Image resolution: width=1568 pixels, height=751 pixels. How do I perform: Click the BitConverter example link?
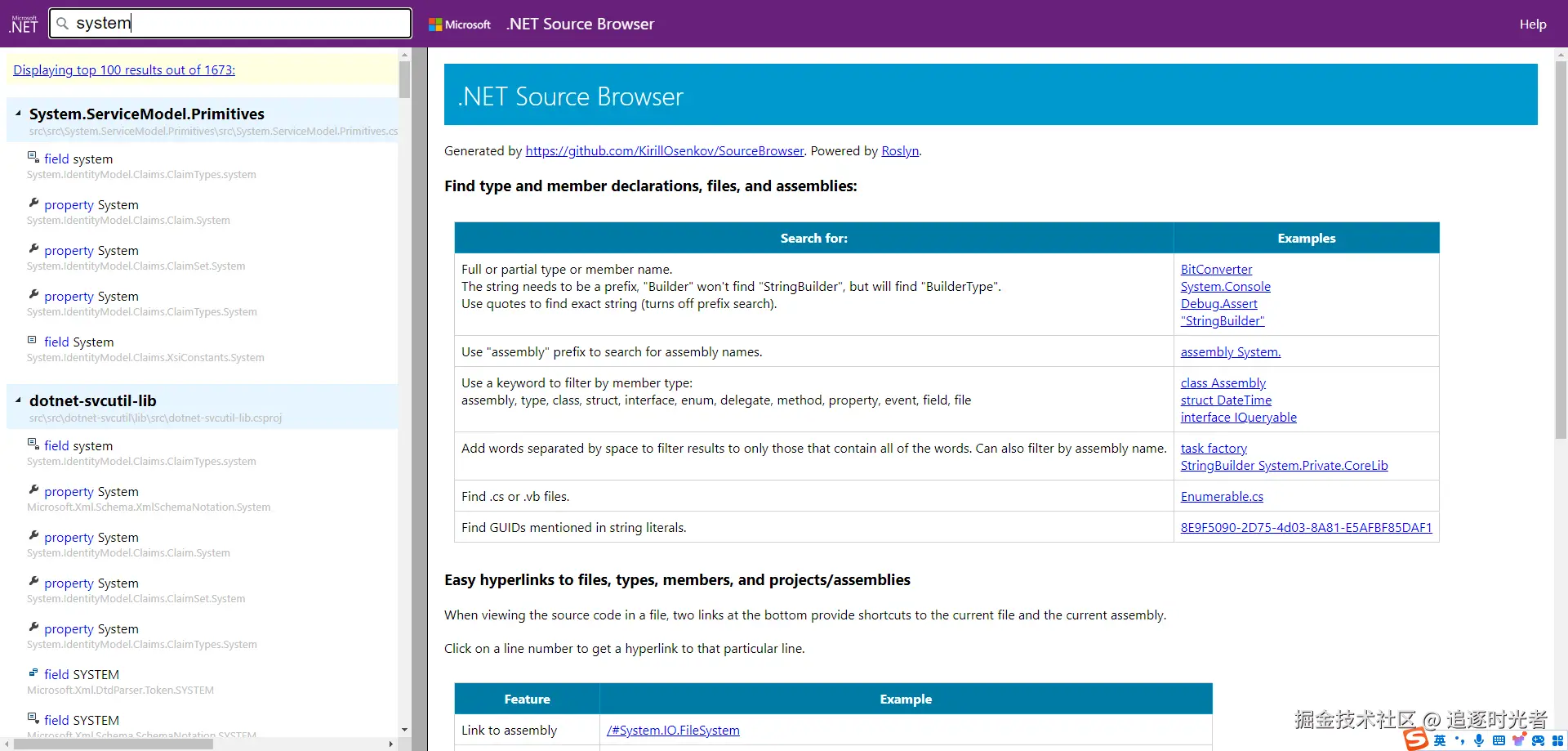1216,270
